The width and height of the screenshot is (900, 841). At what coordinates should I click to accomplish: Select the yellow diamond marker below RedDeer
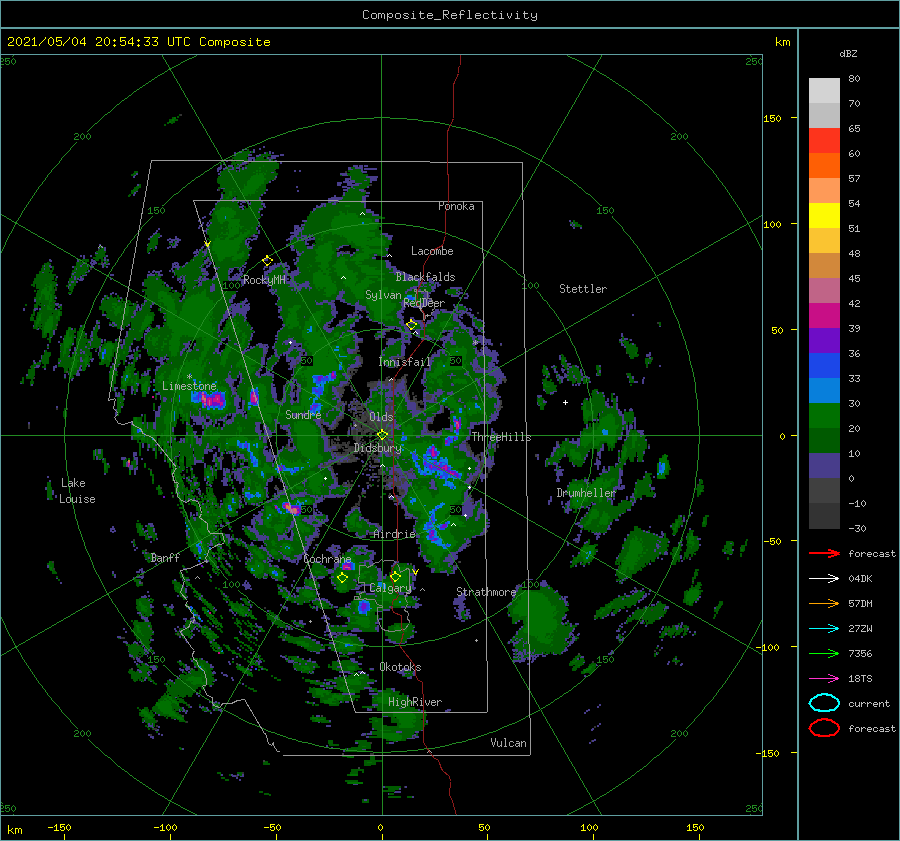(412, 325)
